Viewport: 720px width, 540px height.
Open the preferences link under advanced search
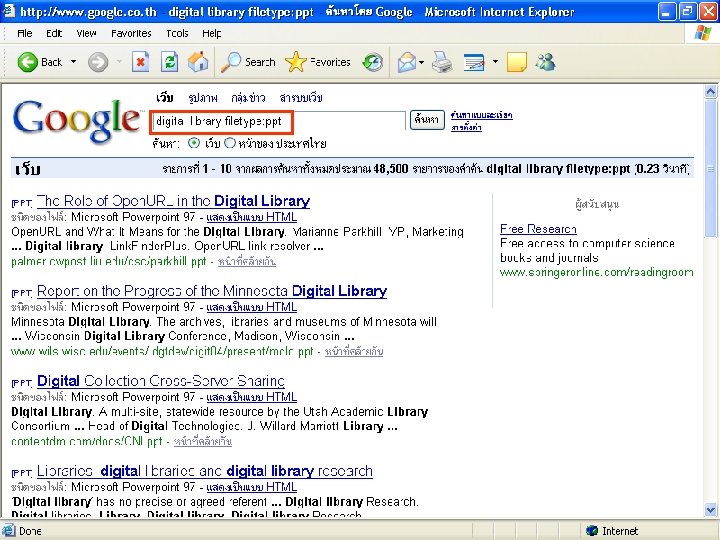point(466,127)
